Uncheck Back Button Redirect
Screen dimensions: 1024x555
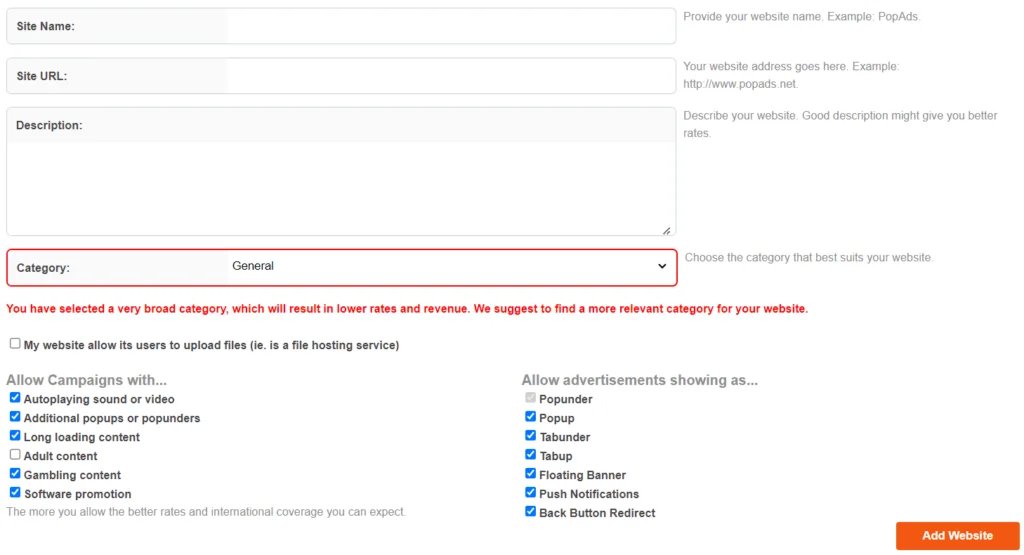(530, 511)
